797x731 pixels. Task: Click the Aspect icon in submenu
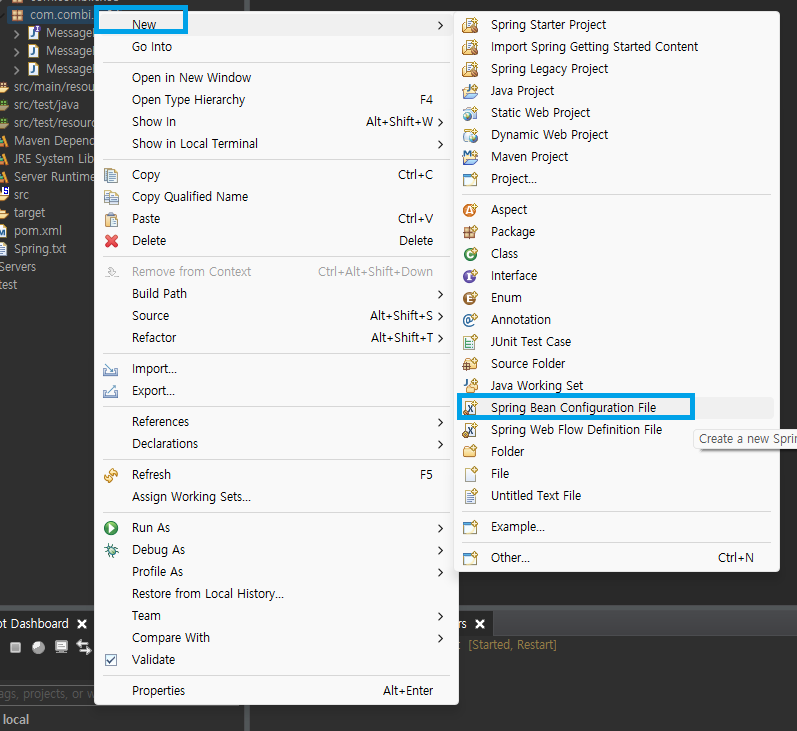tap(470, 209)
